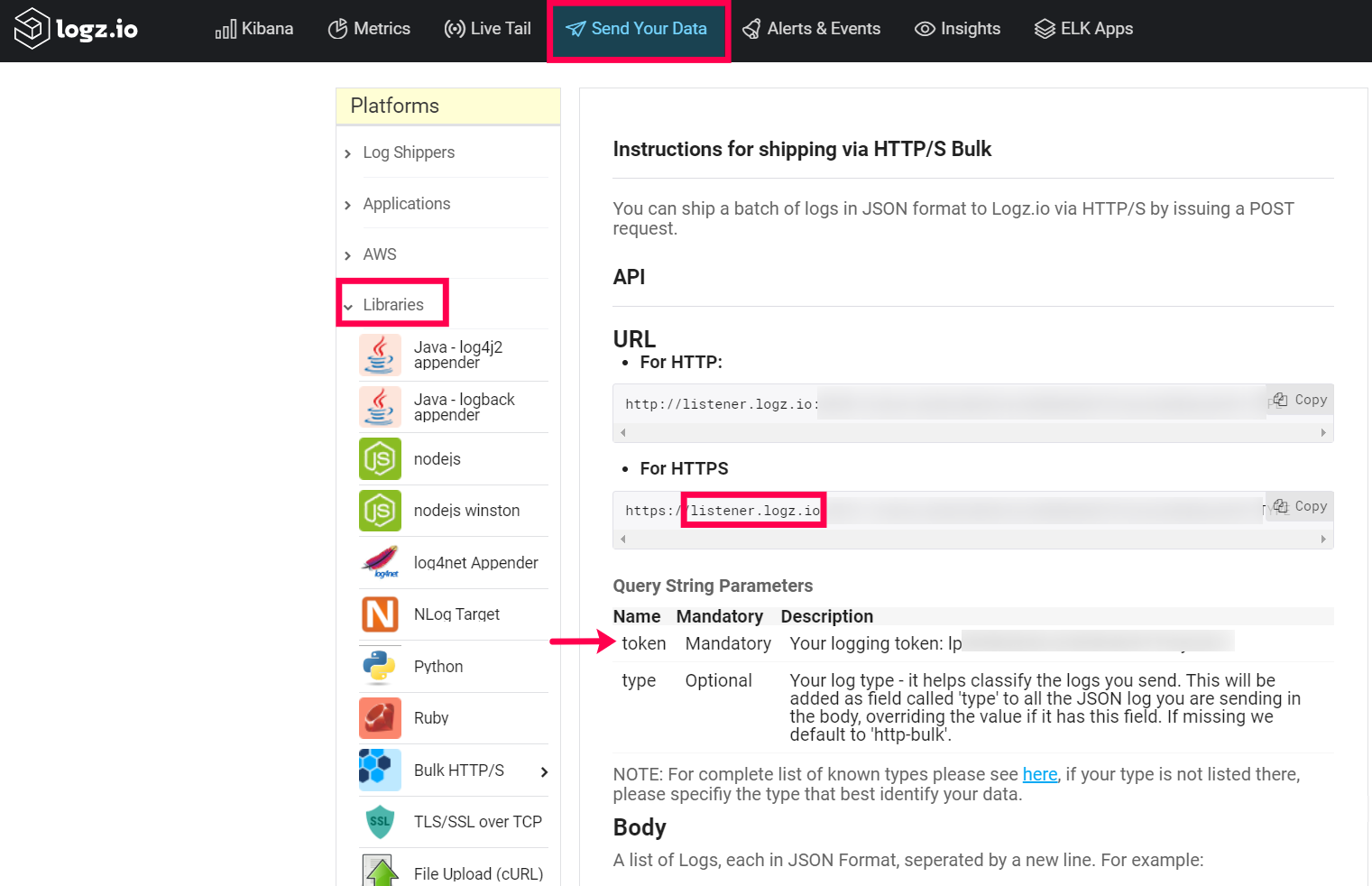The image size is (1372, 886).
Task: Click the Live Tail broadcast icon
Action: pos(455,29)
